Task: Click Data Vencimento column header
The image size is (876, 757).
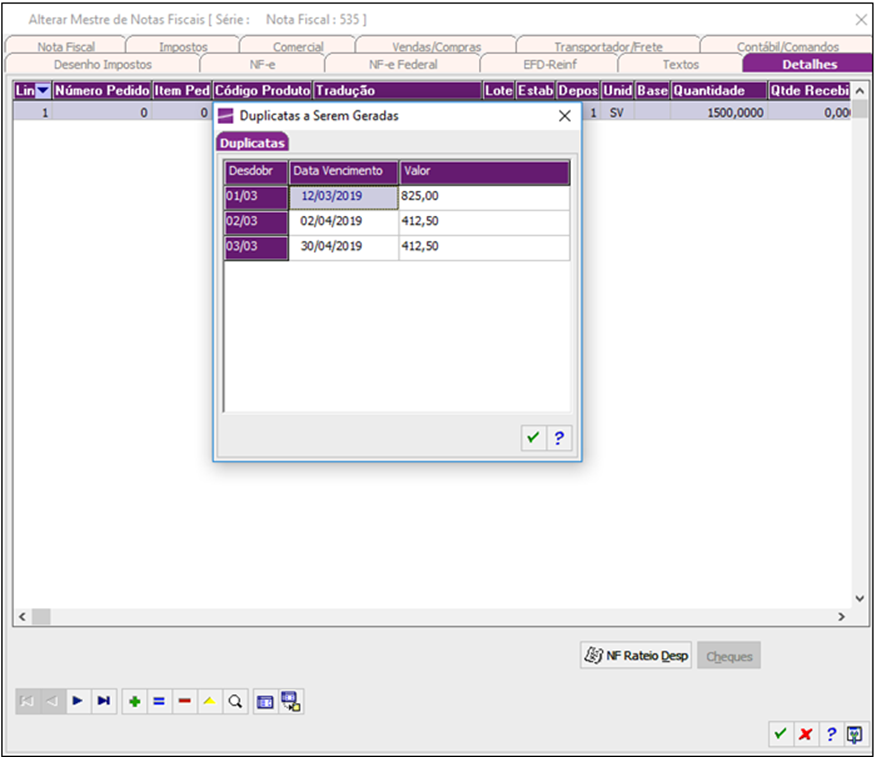Action: (344, 172)
